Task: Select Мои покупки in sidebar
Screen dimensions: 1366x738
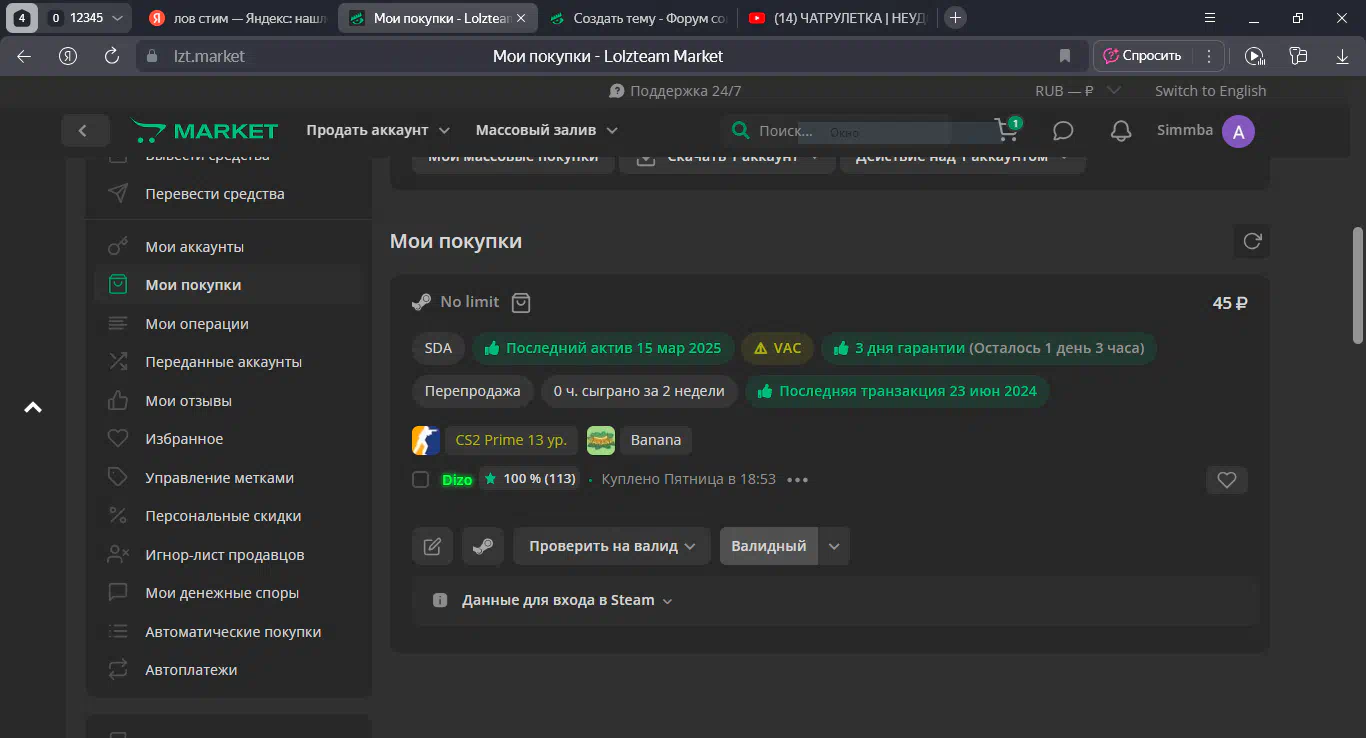Action: 228,285
